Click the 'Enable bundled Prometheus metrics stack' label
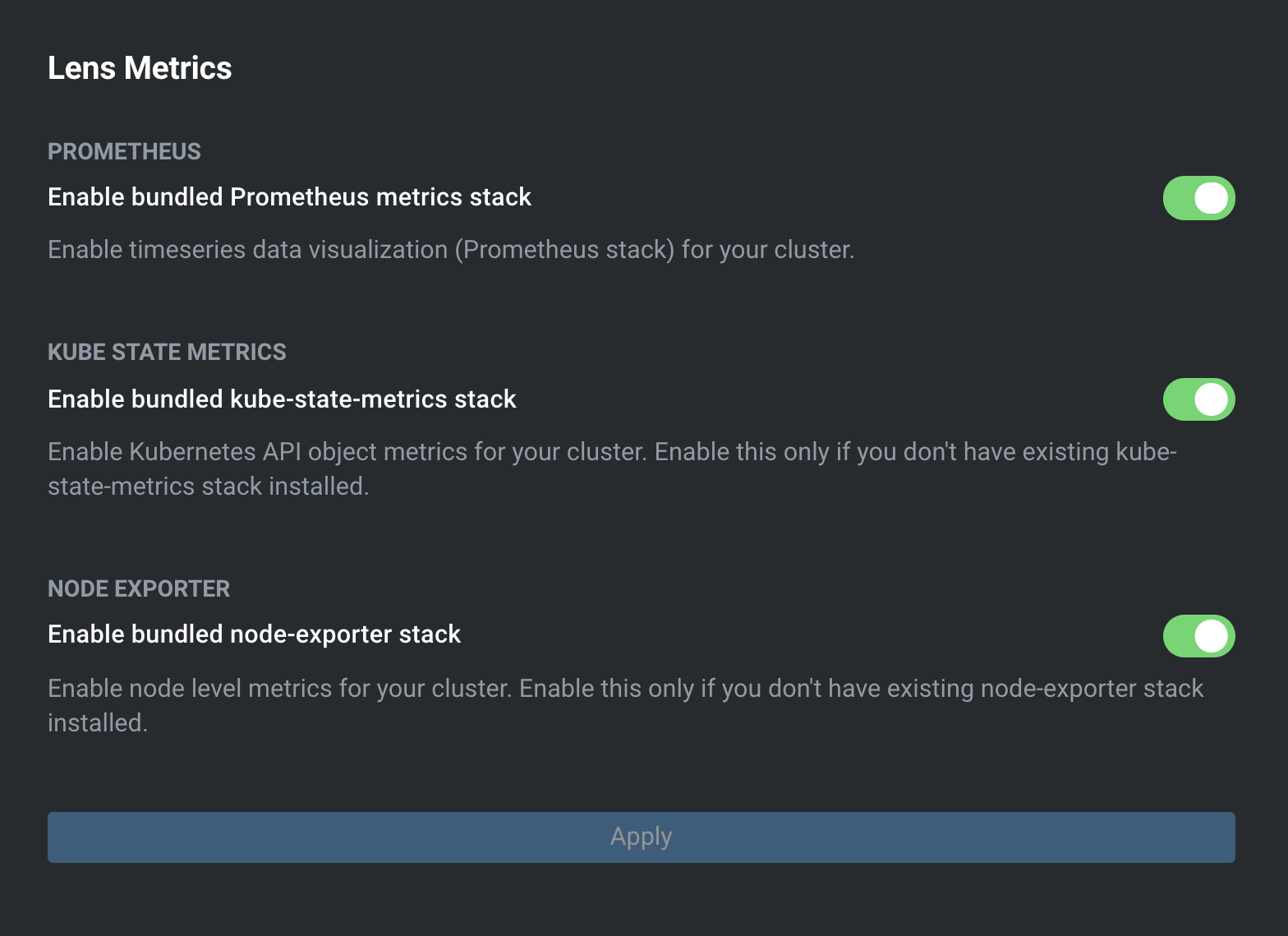This screenshot has width=1288, height=936. coord(289,197)
